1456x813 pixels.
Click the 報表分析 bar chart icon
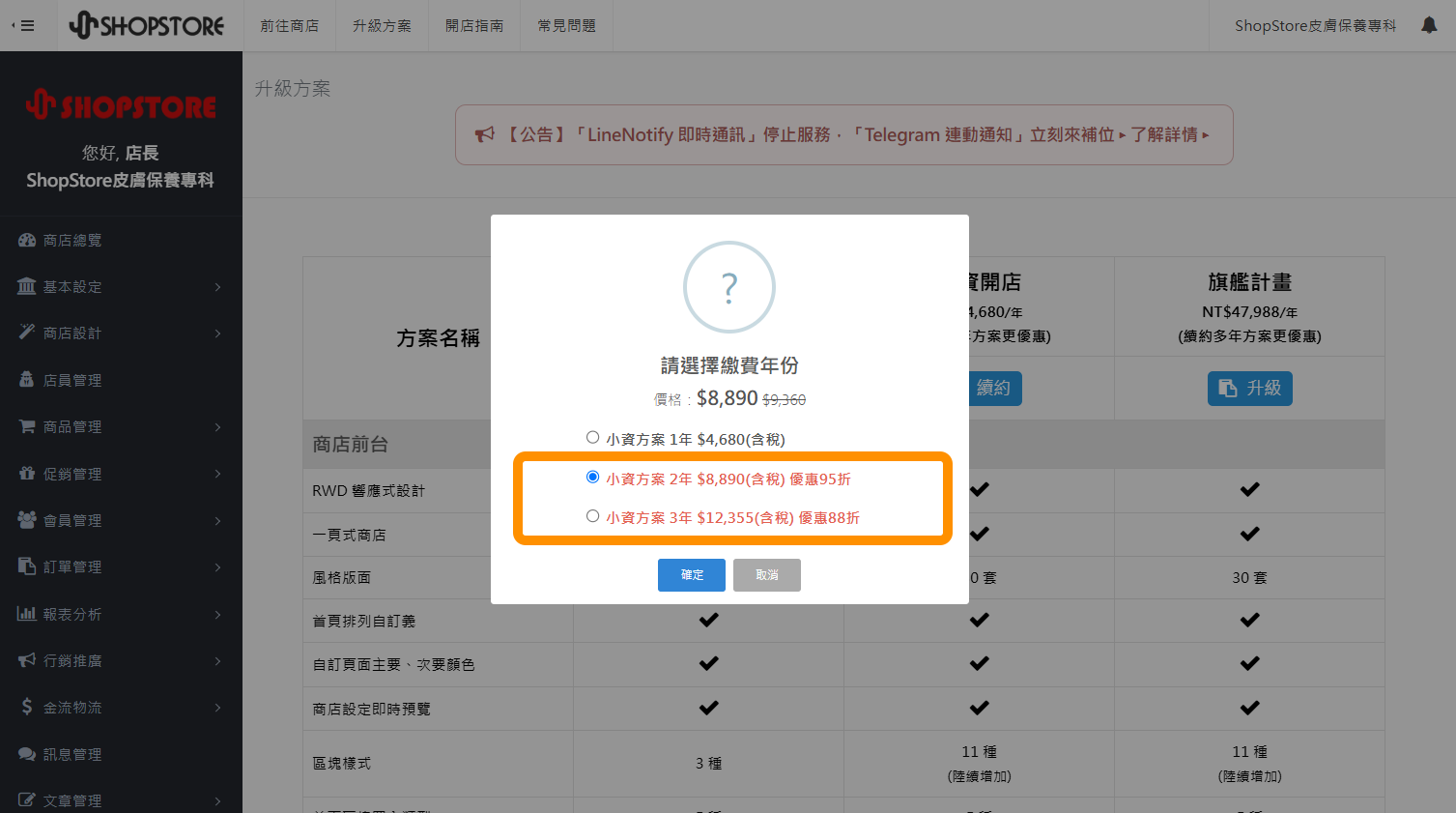[x=27, y=614]
